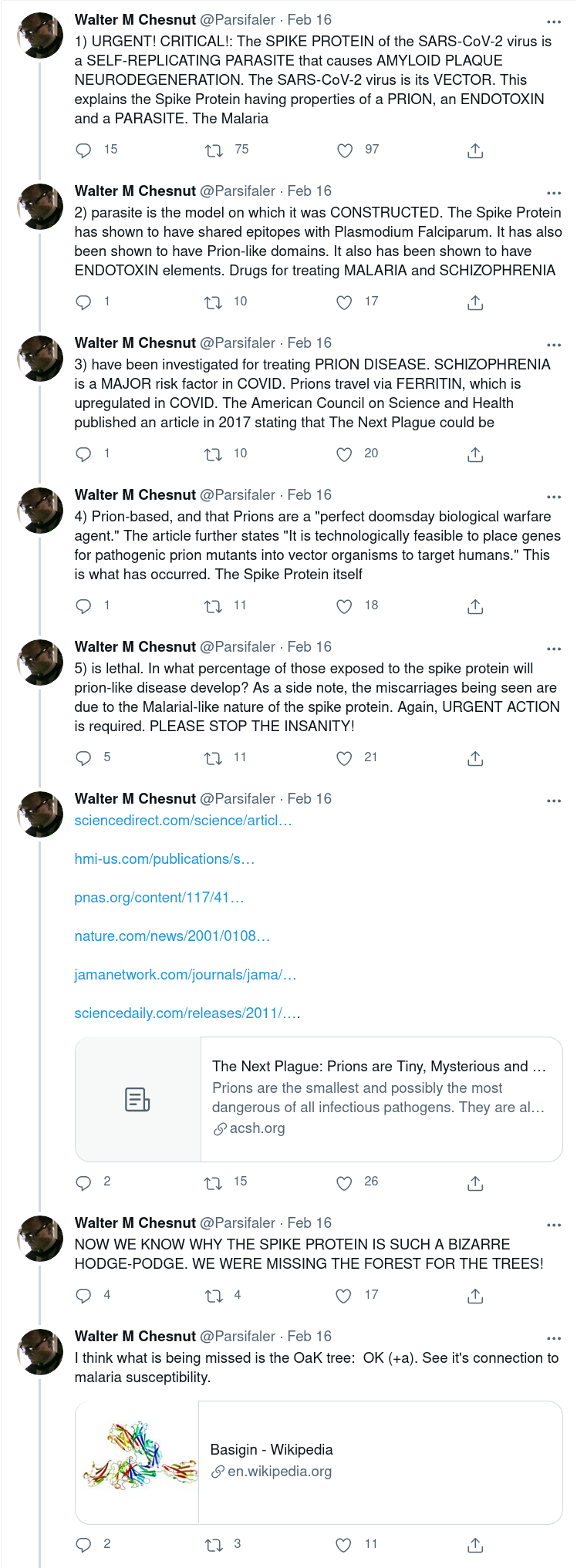577x1568 pixels.
Task: Open the pnas.org content link
Action: pyautogui.click(x=159, y=898)
